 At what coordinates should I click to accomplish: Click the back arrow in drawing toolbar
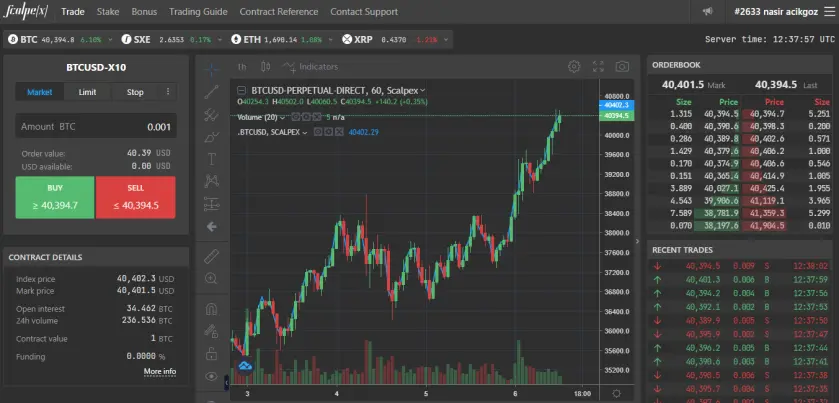[212, 227]
